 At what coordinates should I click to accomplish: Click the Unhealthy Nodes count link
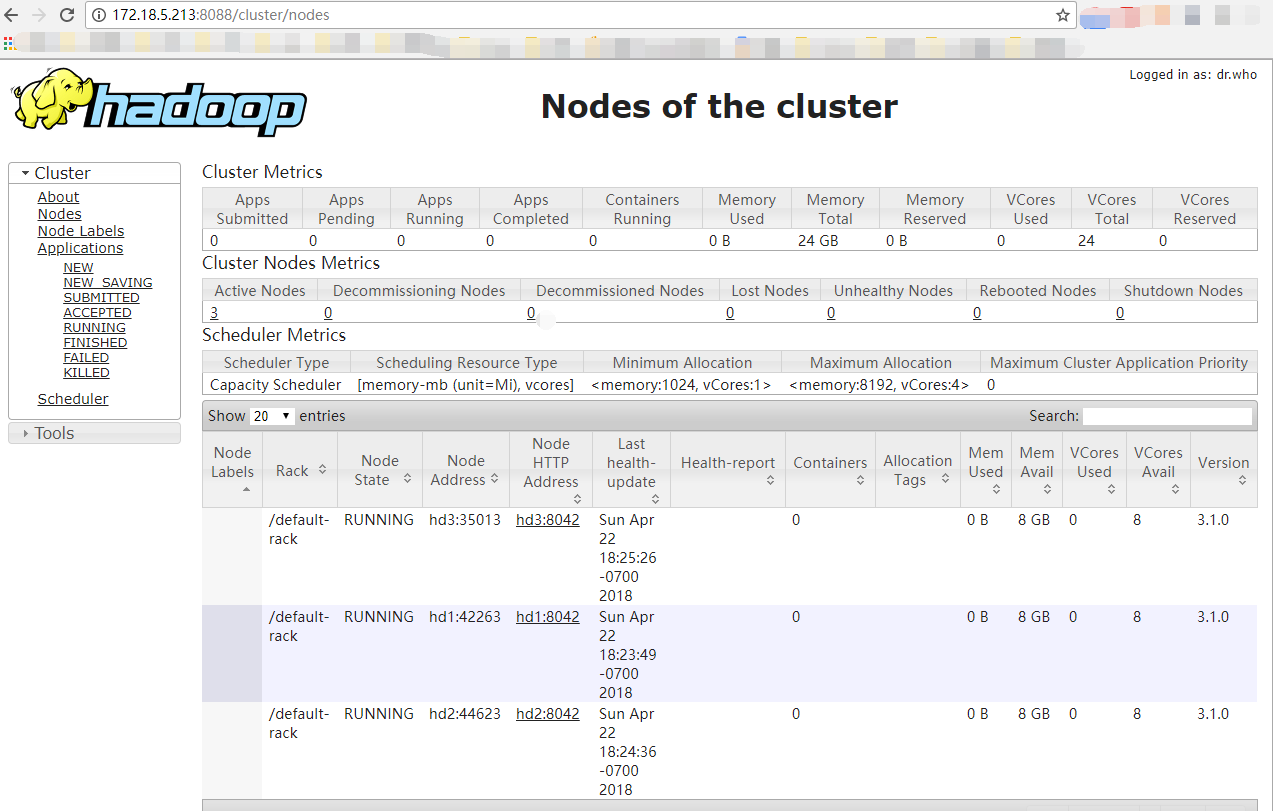point(831,313)
